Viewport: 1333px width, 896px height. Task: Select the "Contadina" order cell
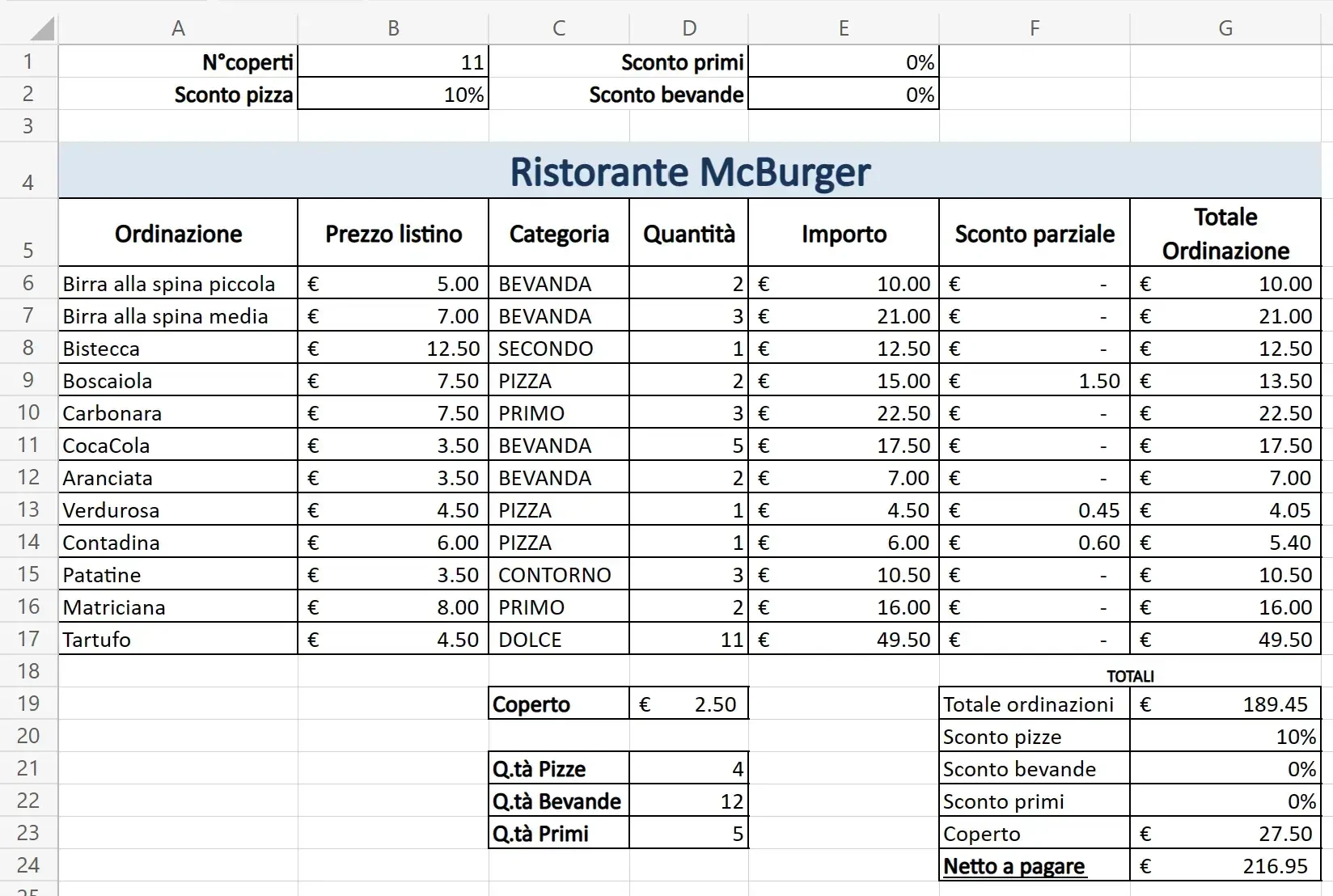178,542
